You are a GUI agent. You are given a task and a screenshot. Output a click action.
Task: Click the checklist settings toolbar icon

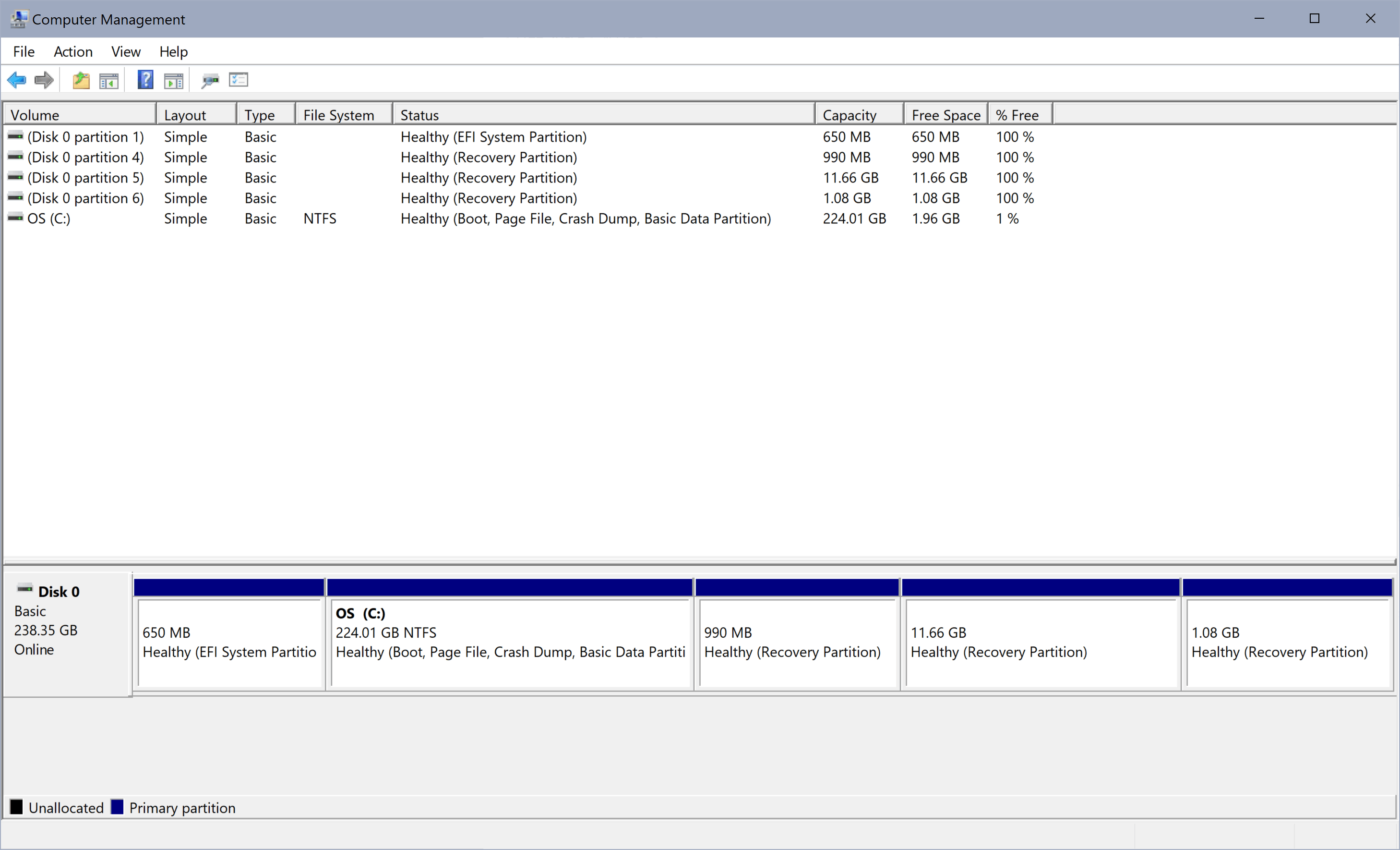coord(239,80)
